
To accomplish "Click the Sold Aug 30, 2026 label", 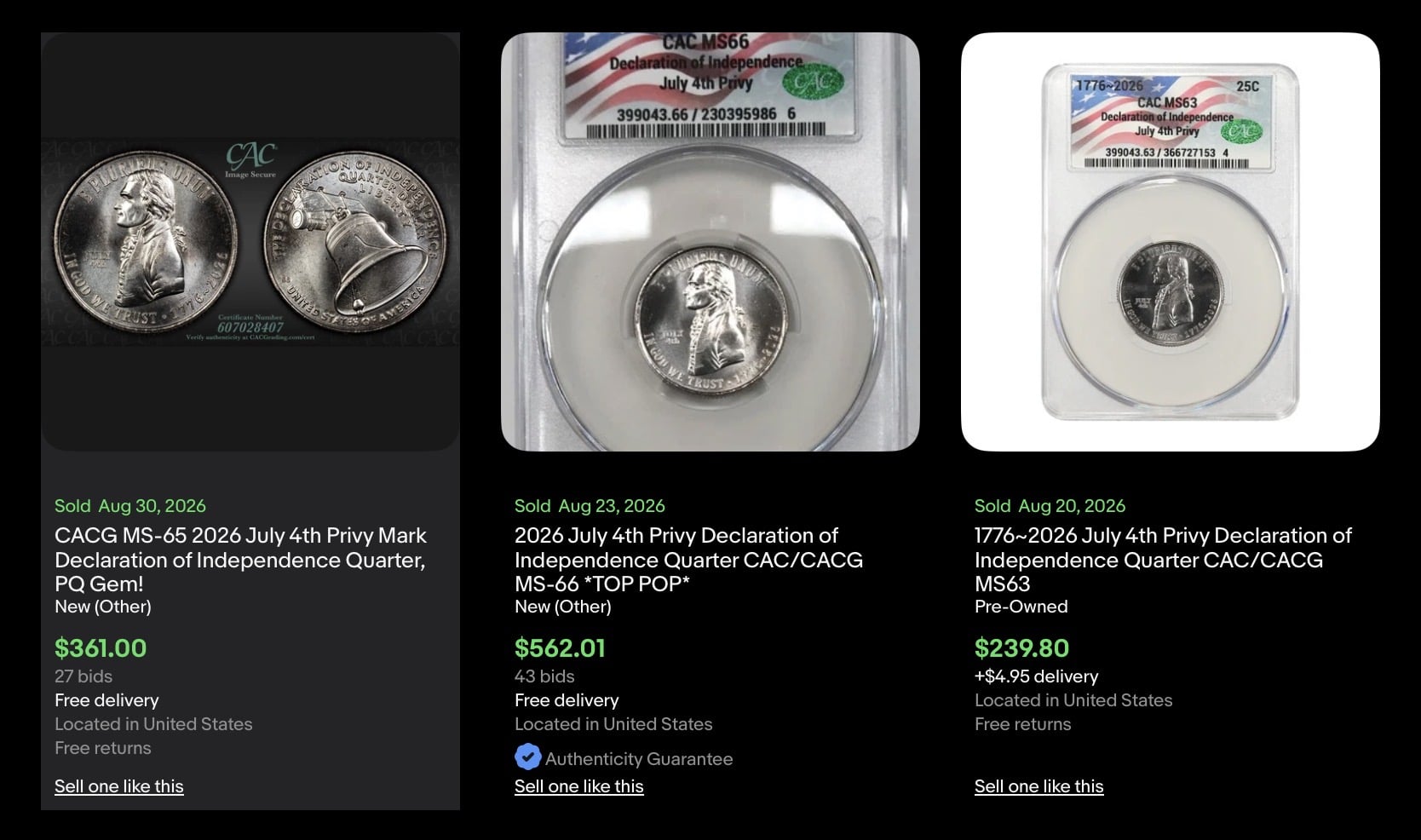I will point(130,506).
